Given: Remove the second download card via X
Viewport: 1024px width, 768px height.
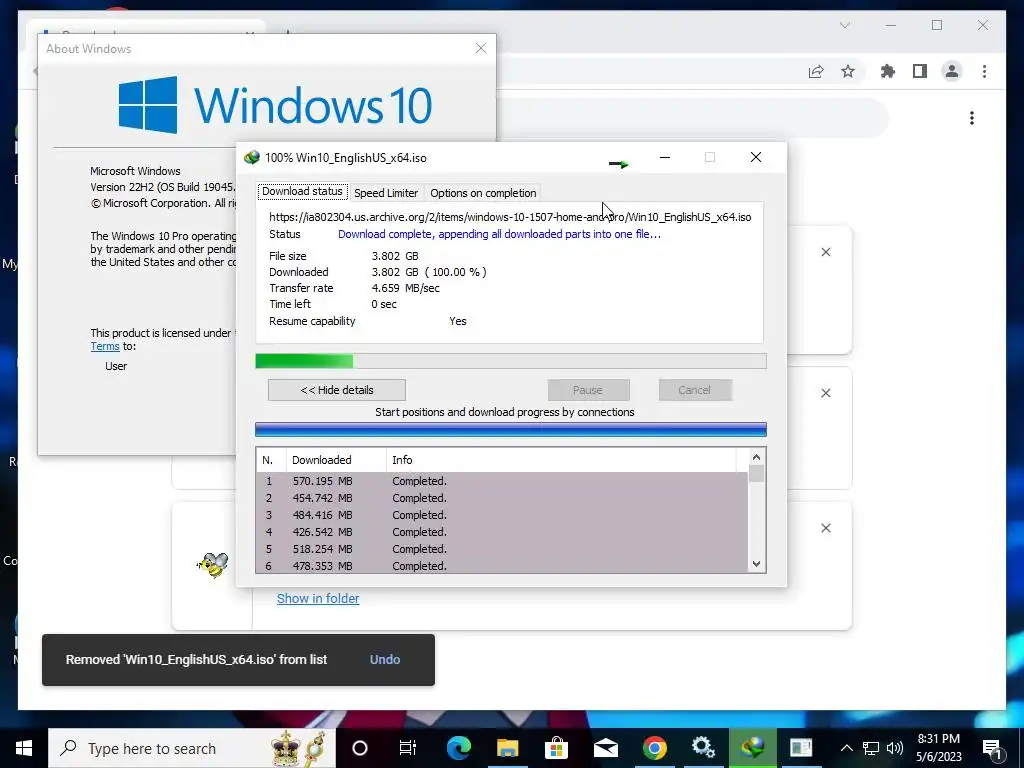Looking at the screenshot, I should coord(825,393).
